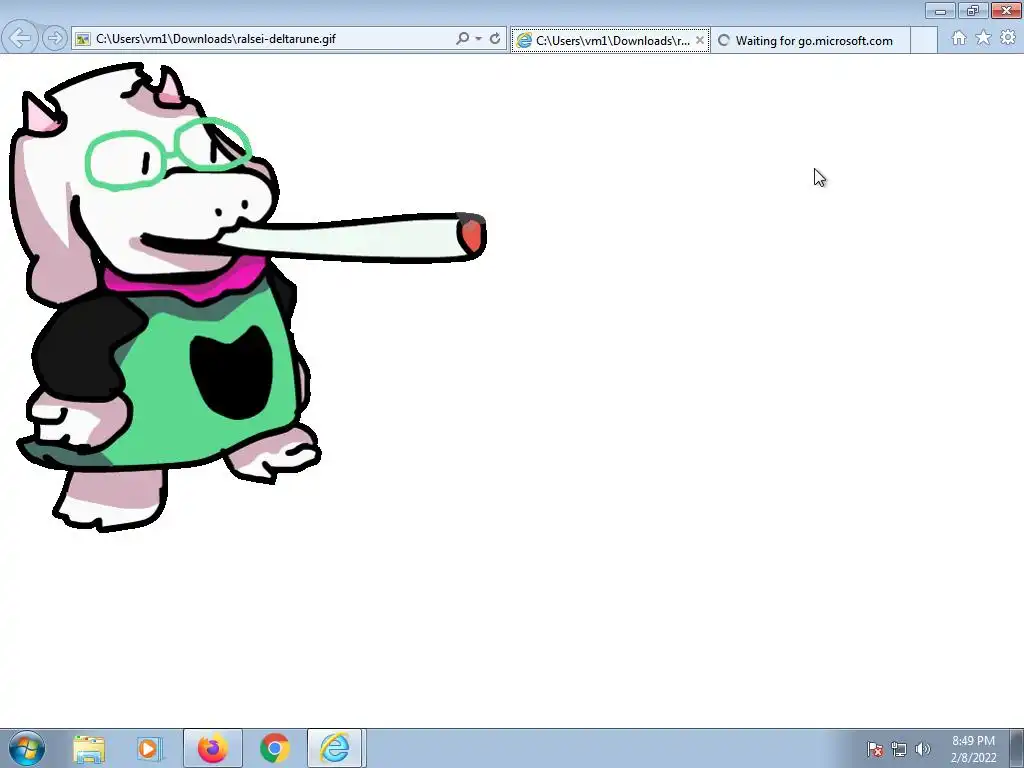Go to the home page via Home icon
This screenshot has width=1024, height=768.
(959, 38)
